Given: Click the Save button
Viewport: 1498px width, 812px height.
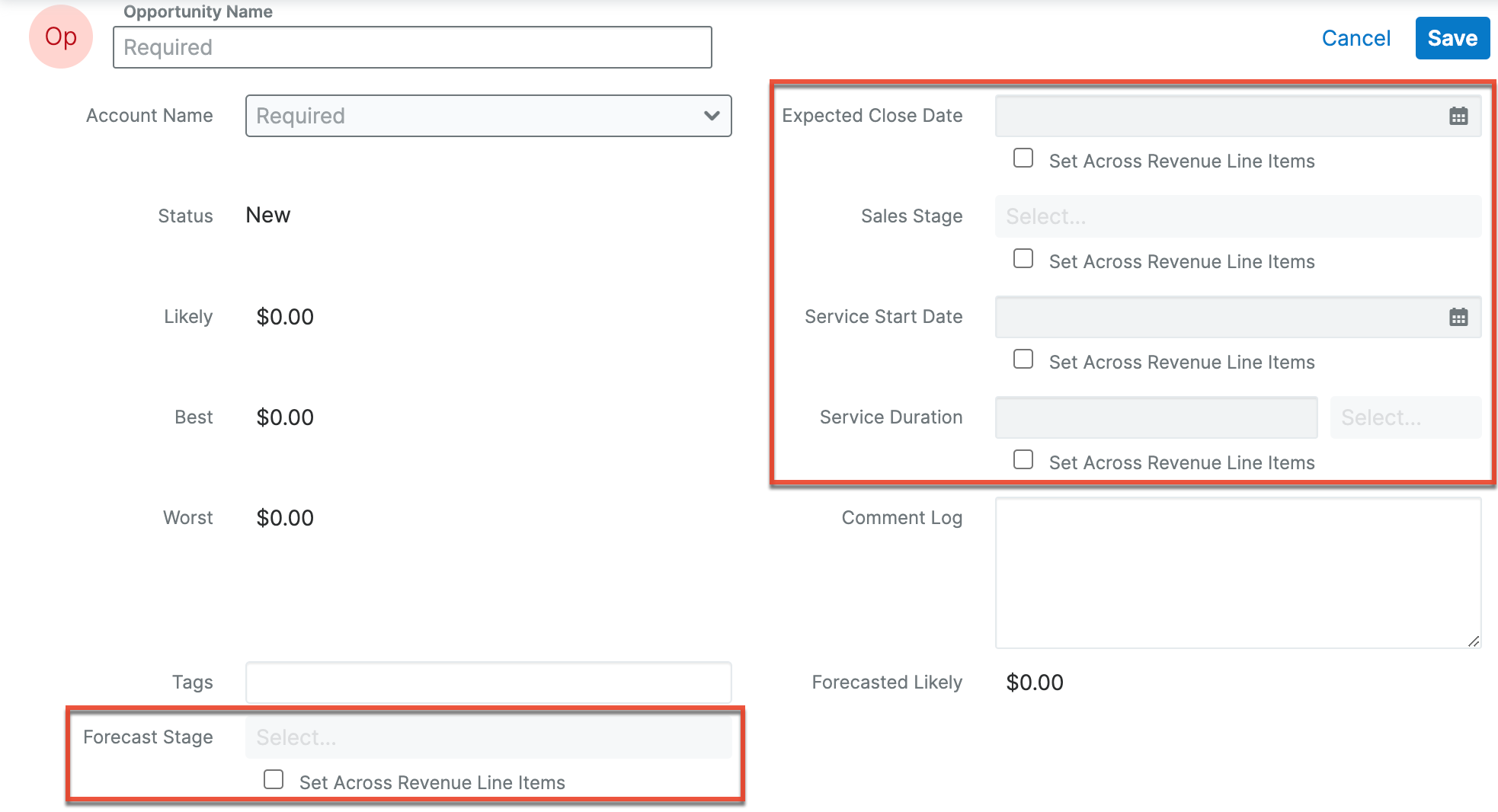Looking at the screenshot, I should (x=1452, y=38).
